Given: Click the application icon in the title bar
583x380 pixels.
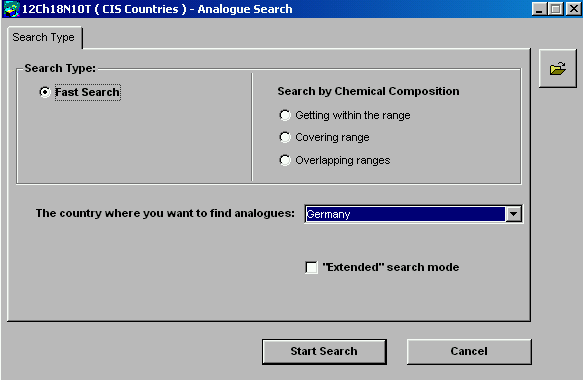Looking at the screenshot, I should coord(11,9).
